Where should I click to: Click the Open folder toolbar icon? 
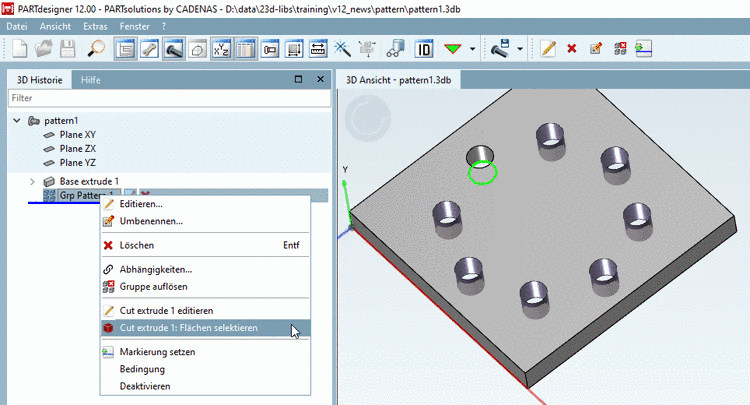44,49
